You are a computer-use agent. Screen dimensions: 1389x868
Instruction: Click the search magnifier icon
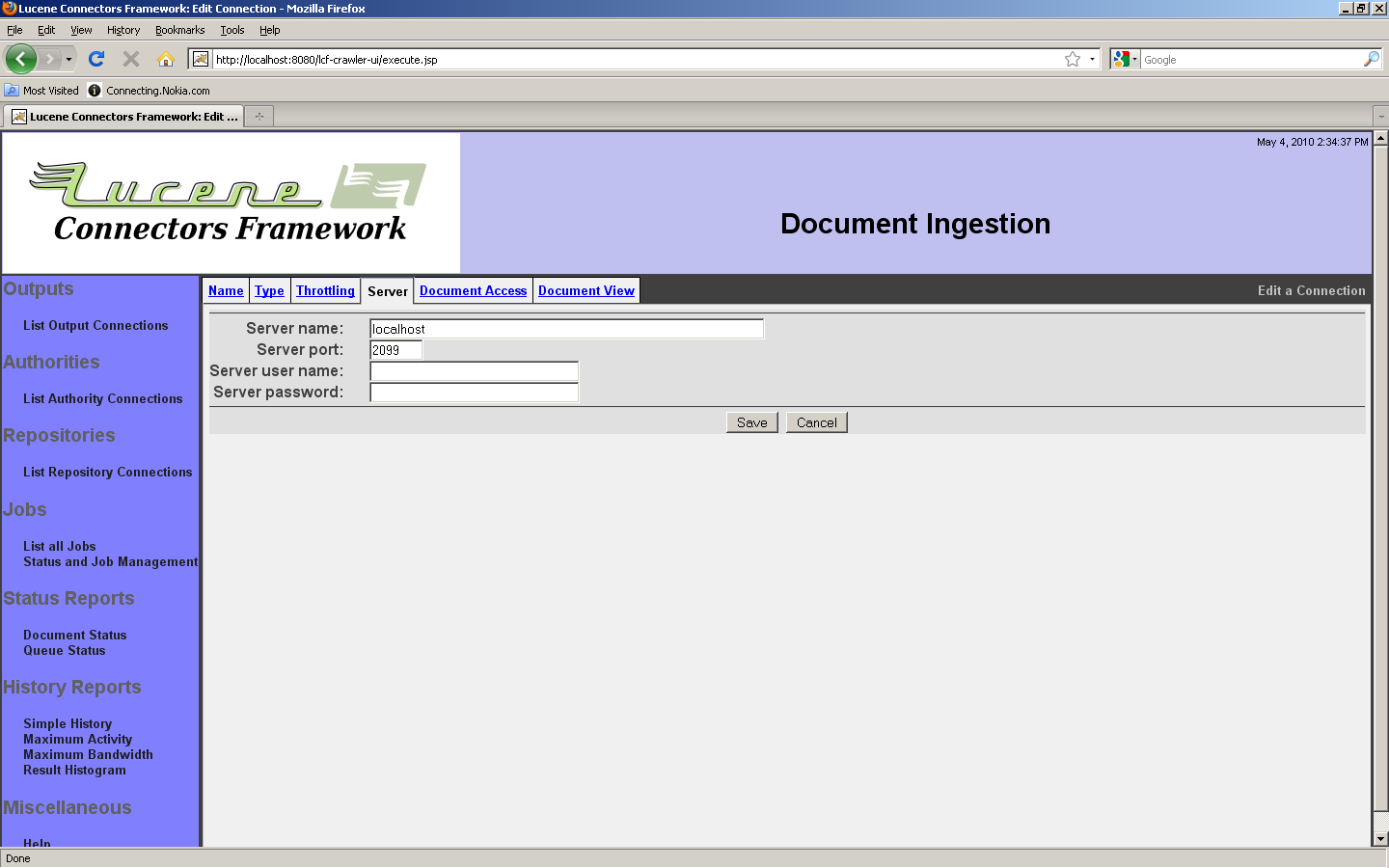click(1371, 60)
